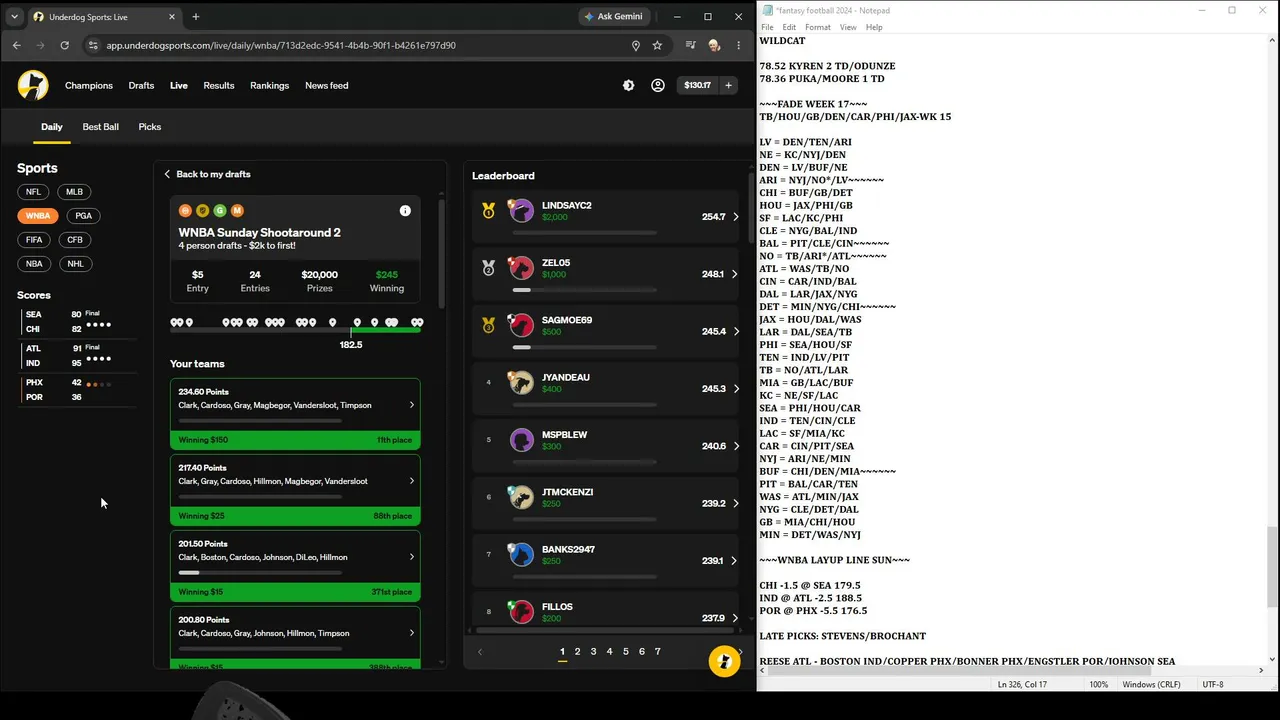Viewport: 1280px width, 720px height.
Task: Open the Chrome tab search dropdown
Action: [x=14, y=17]
